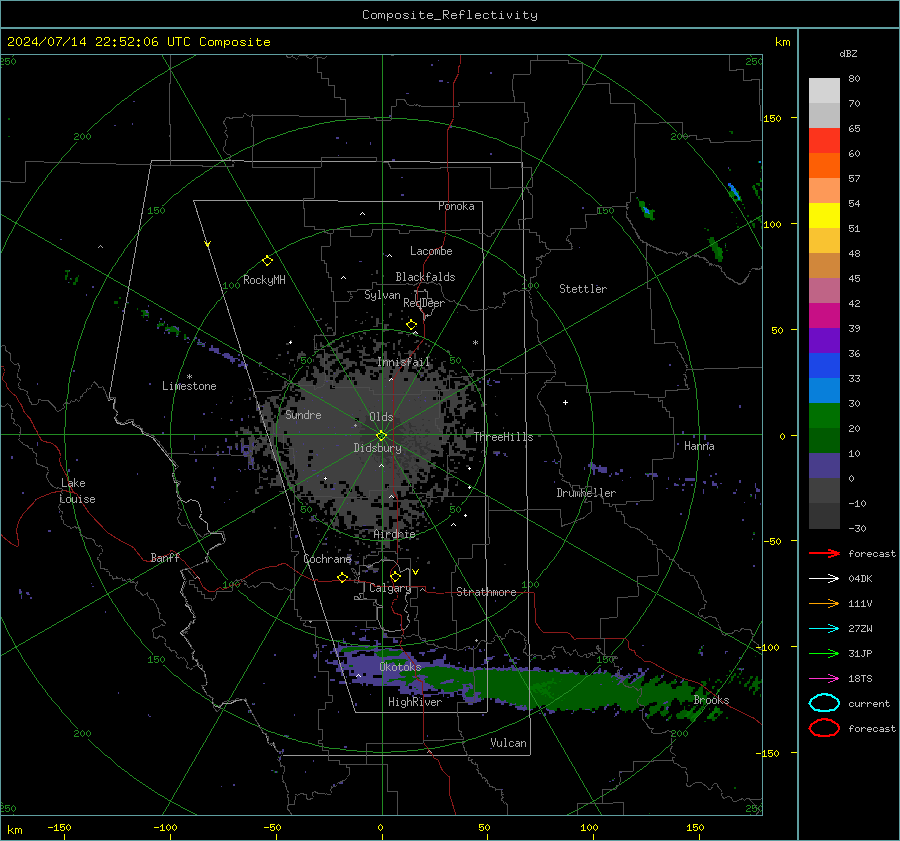Select the green swatch between 30 and 20
Screen dimensions: 900x841
coord(824,416)
